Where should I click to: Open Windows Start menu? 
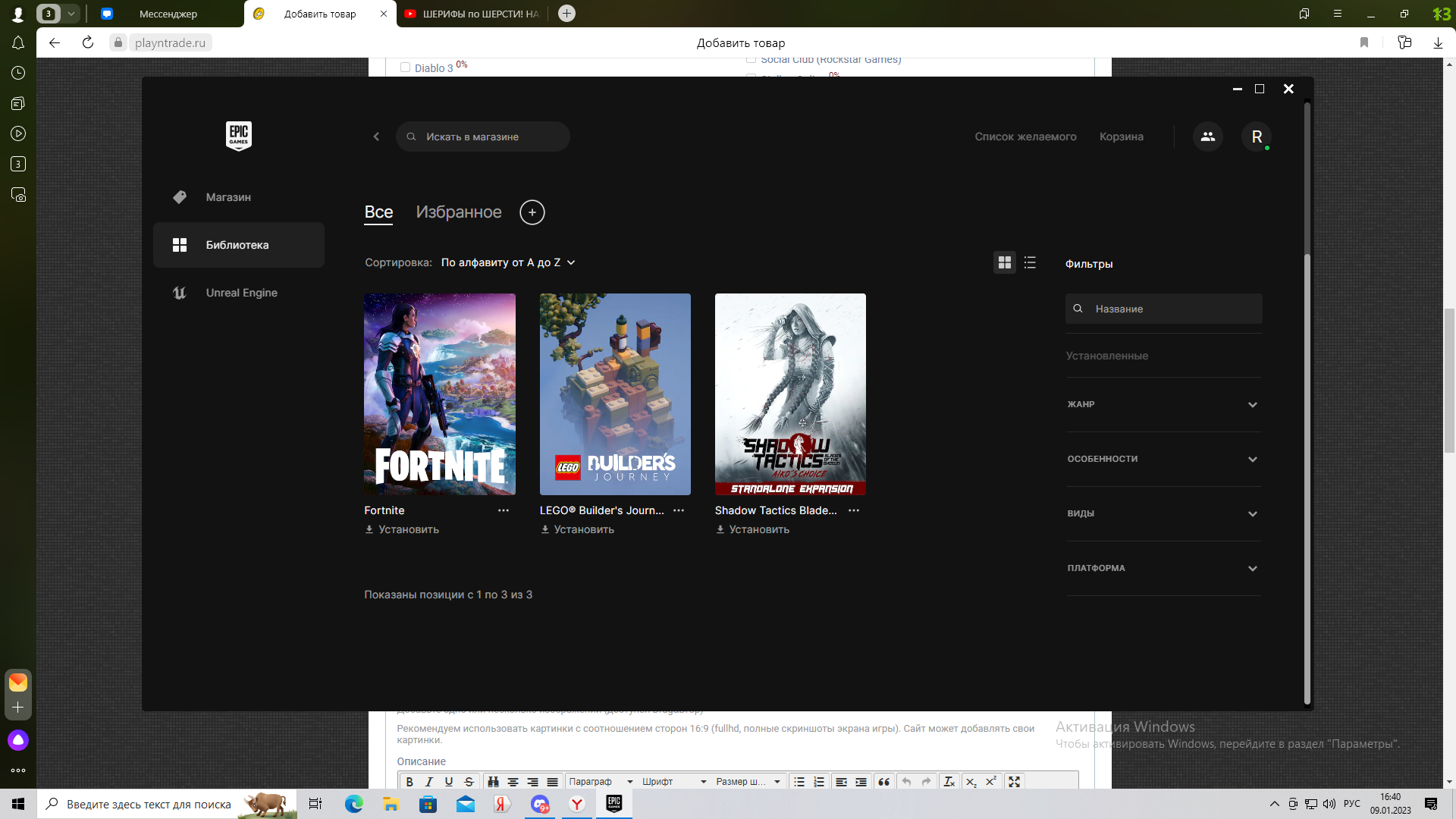18,804
